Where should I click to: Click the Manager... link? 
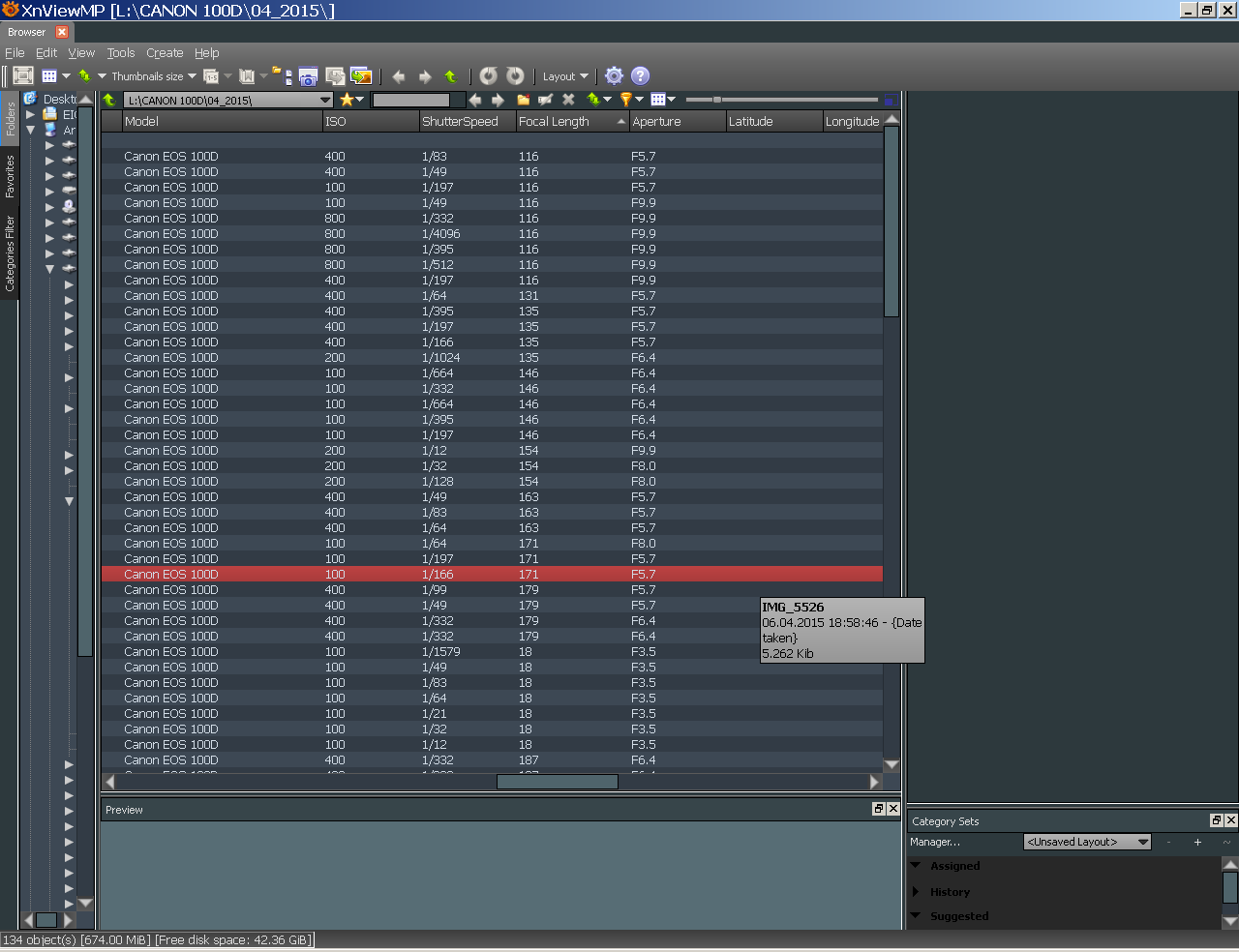[x=935, y=842]
